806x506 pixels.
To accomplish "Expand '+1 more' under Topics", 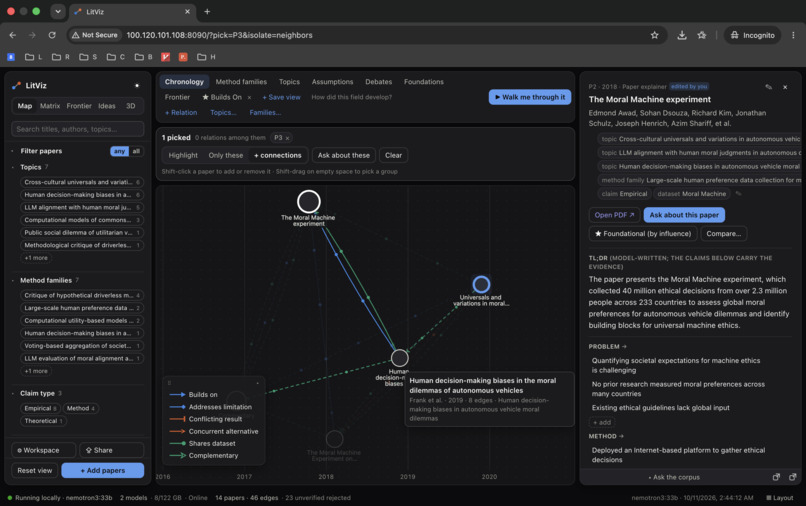I will coord(36,258).
